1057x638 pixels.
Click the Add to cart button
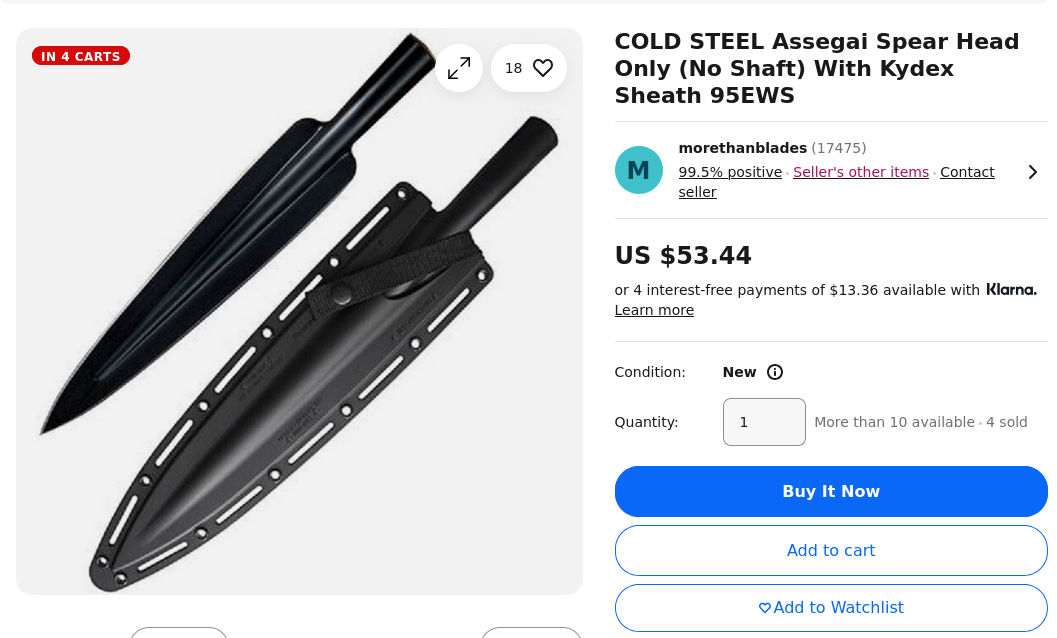(831, 551)
